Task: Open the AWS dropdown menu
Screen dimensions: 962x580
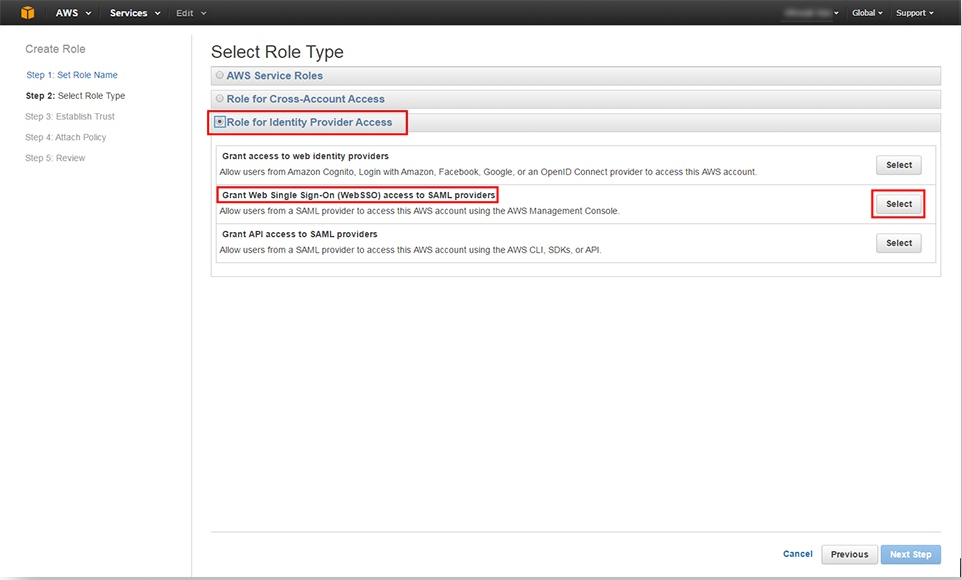Action: pyautogui.click(x=73, y=13)
